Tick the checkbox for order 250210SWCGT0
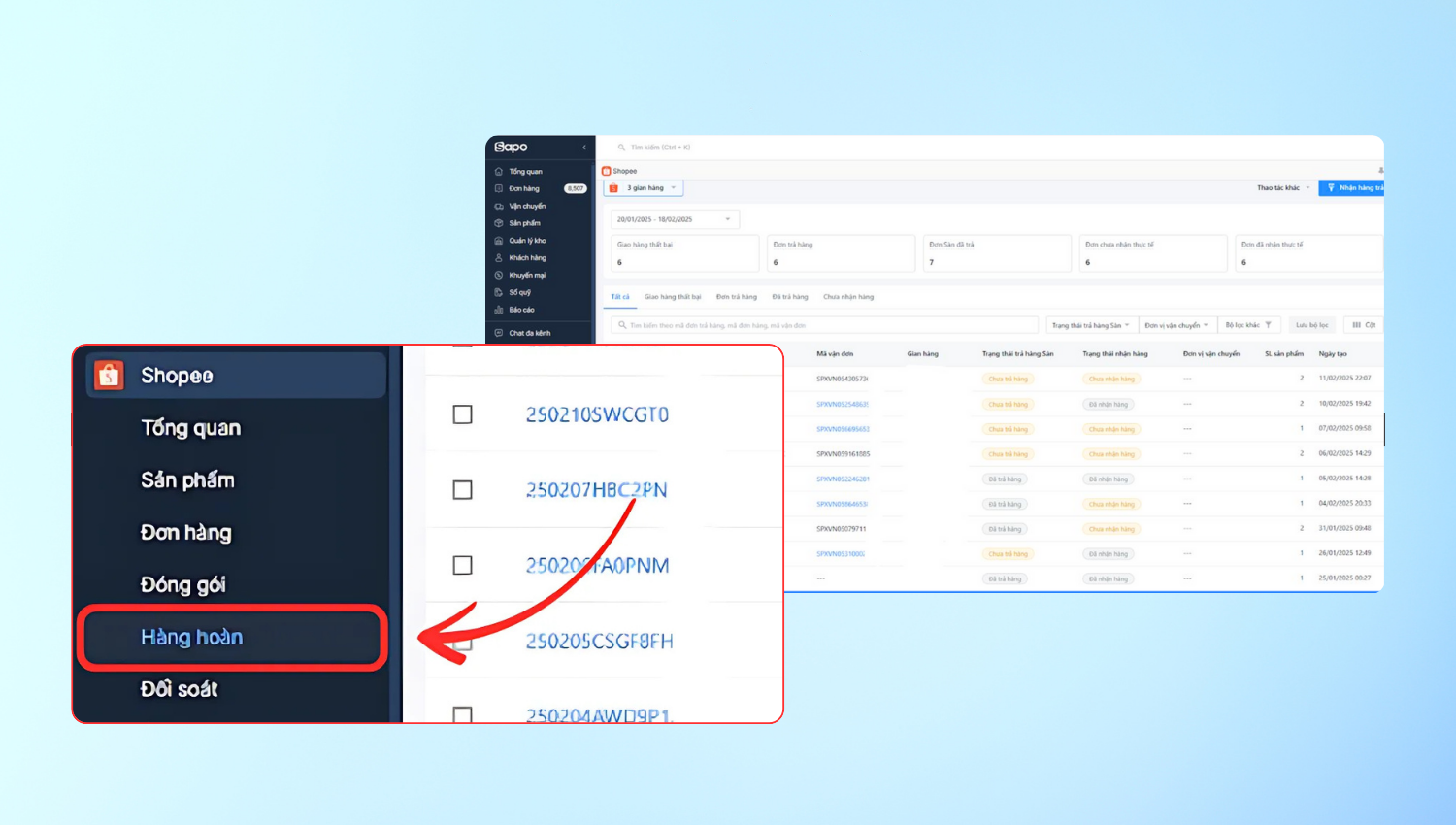1456x825 pixels. pyautogui.click(x=463, y=414)
